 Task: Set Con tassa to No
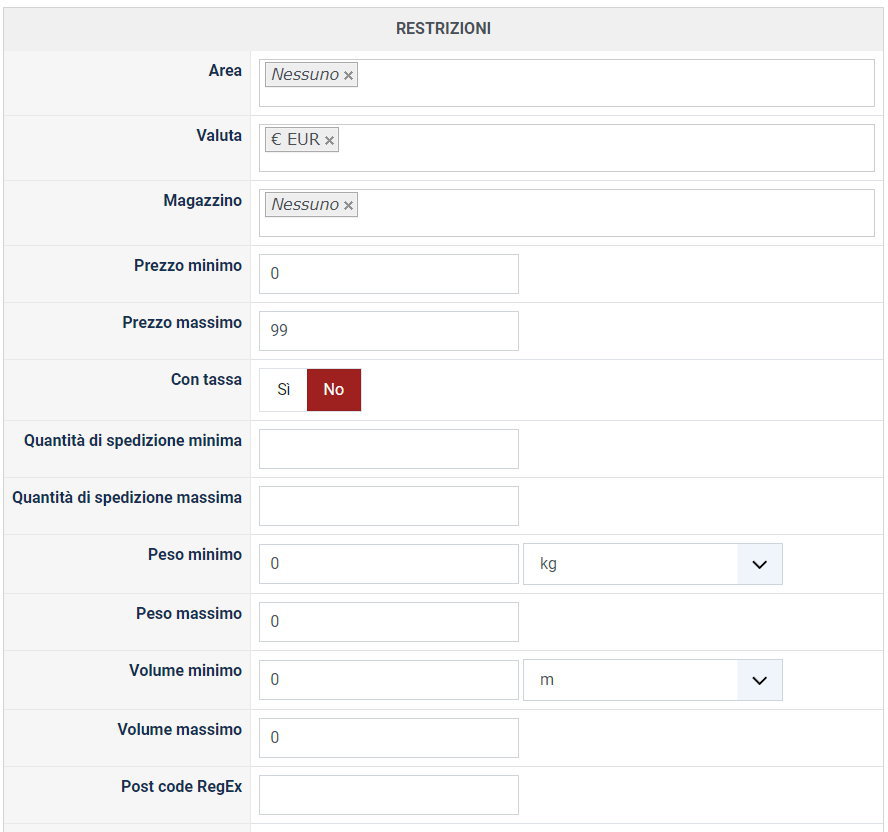click(x=333, y=390)
